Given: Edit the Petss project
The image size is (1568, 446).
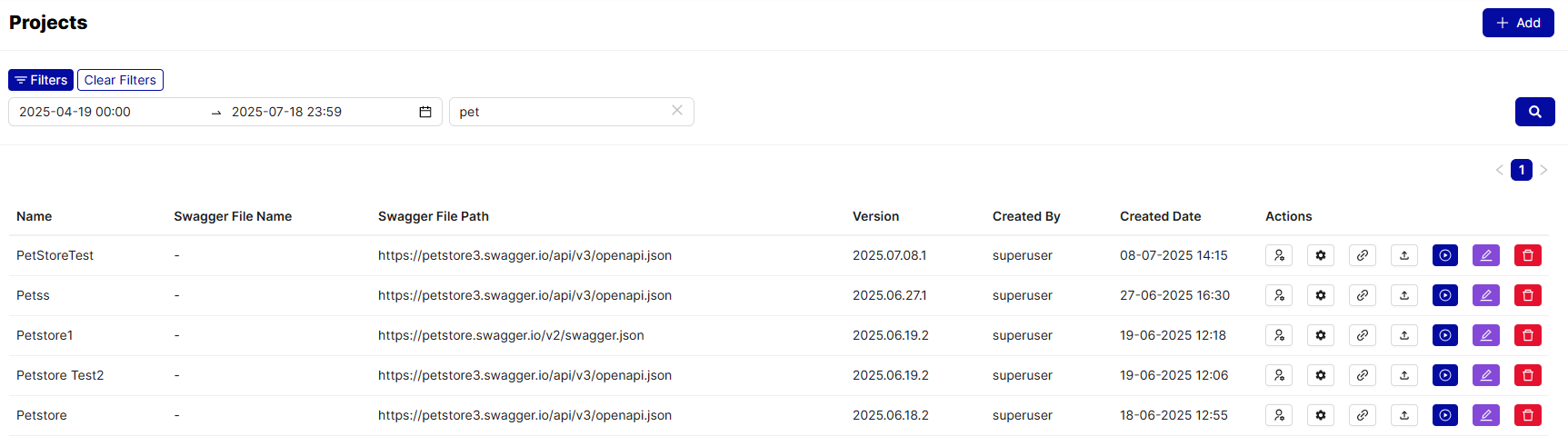Looking at the screenshot, I should (x=1485, y=295).
